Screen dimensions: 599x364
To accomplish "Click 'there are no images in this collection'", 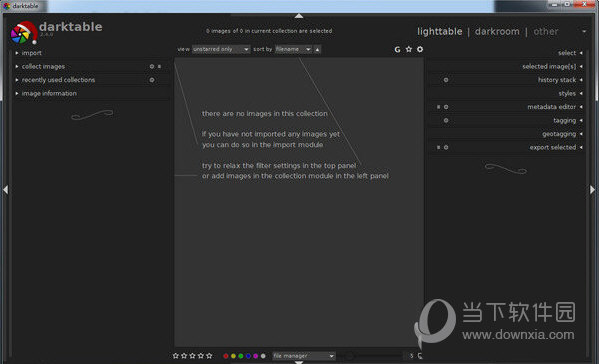I will pos(265,114).
